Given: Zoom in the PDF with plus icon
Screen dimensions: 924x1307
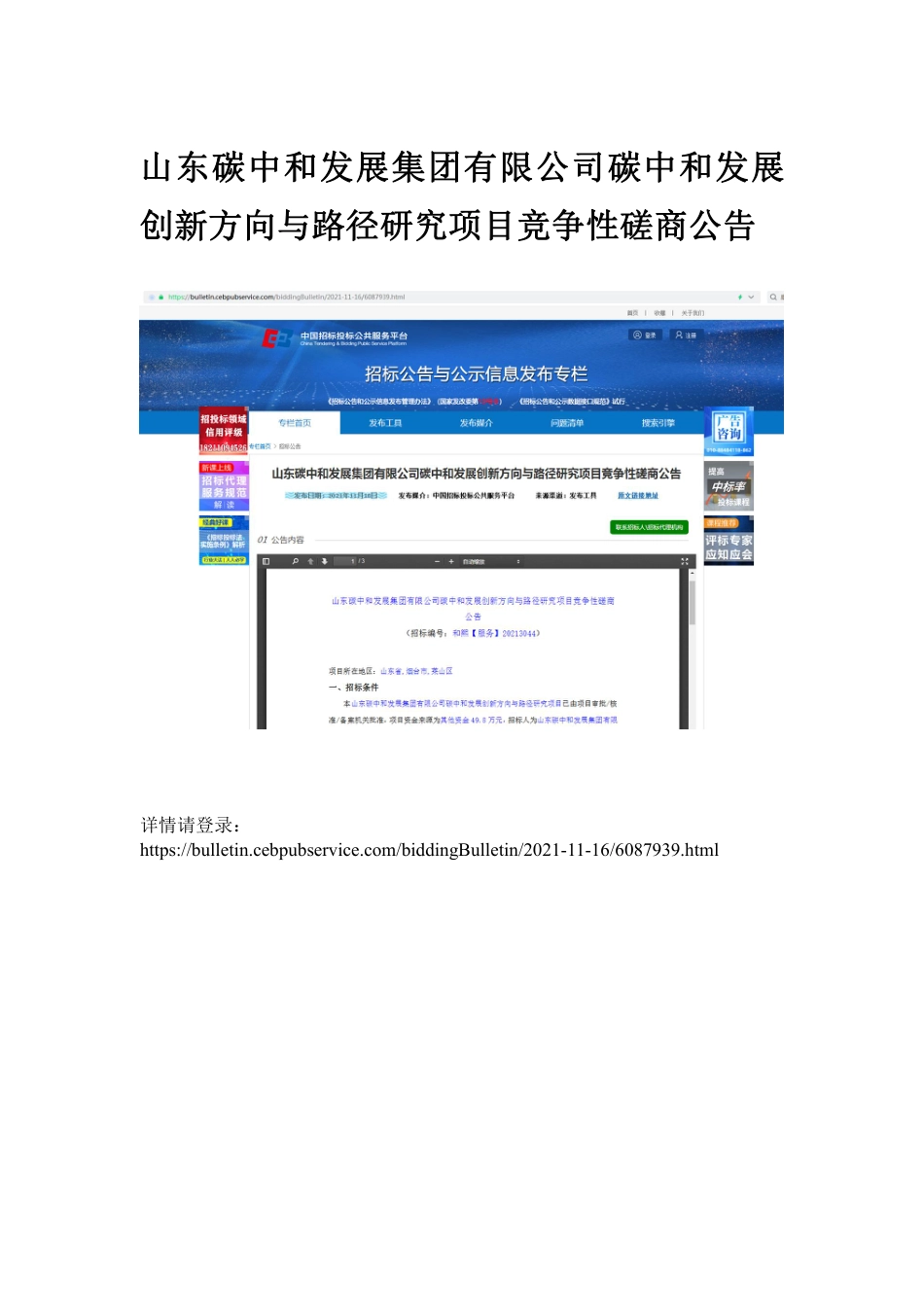Looking at the screenshot, I should pos(451,561).
